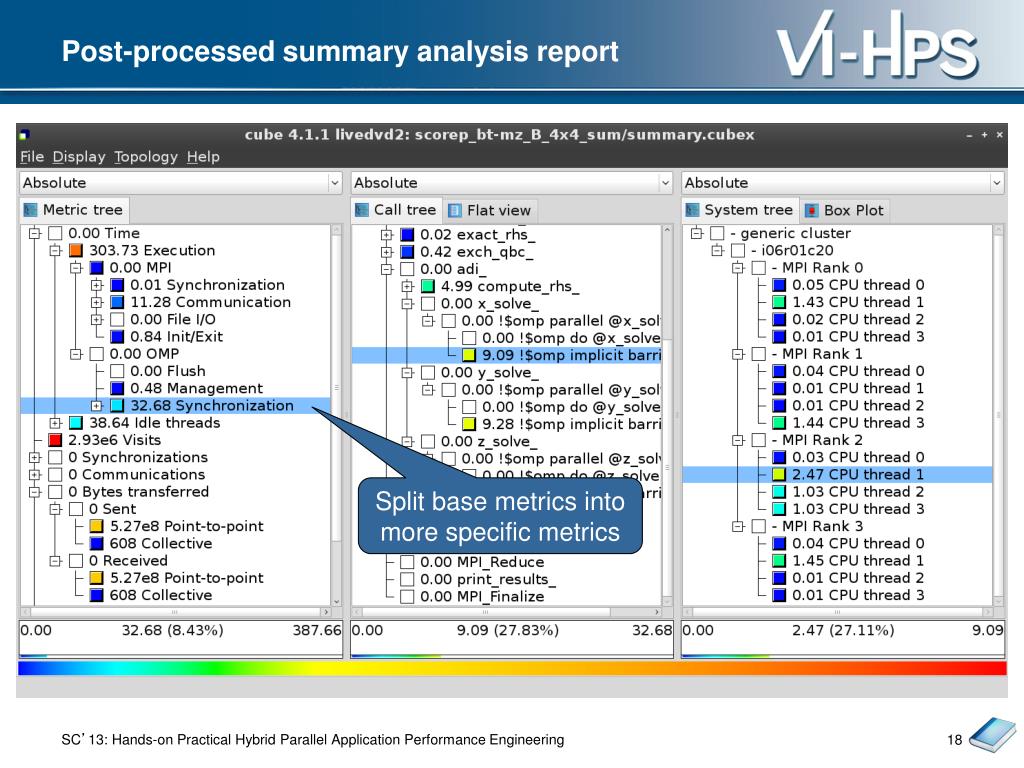Open the File menu
The height and width of the screenshot is (768, 1024).
(32, 157)
